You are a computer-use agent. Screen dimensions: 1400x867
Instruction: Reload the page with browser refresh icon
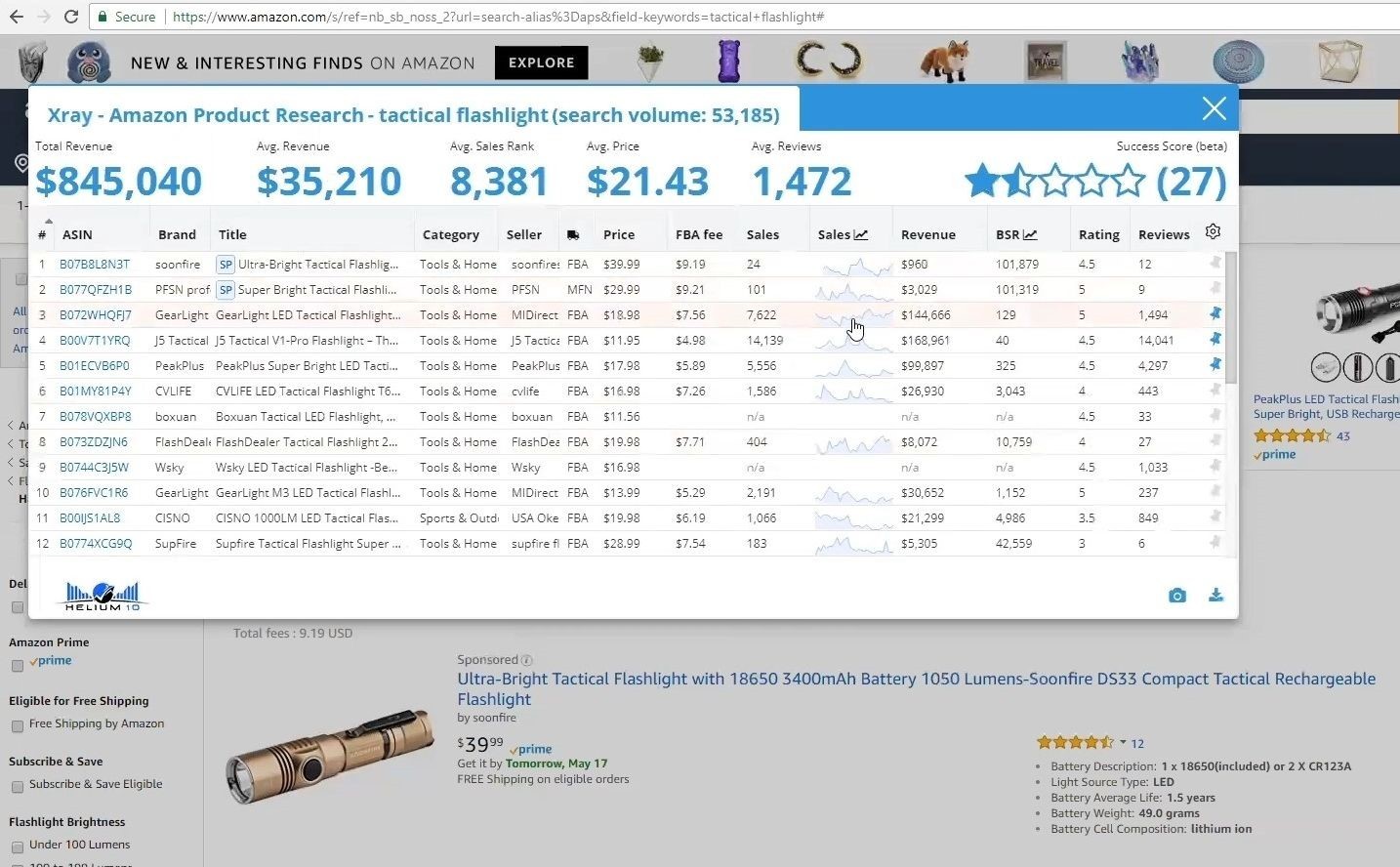[x=70, y=17]
